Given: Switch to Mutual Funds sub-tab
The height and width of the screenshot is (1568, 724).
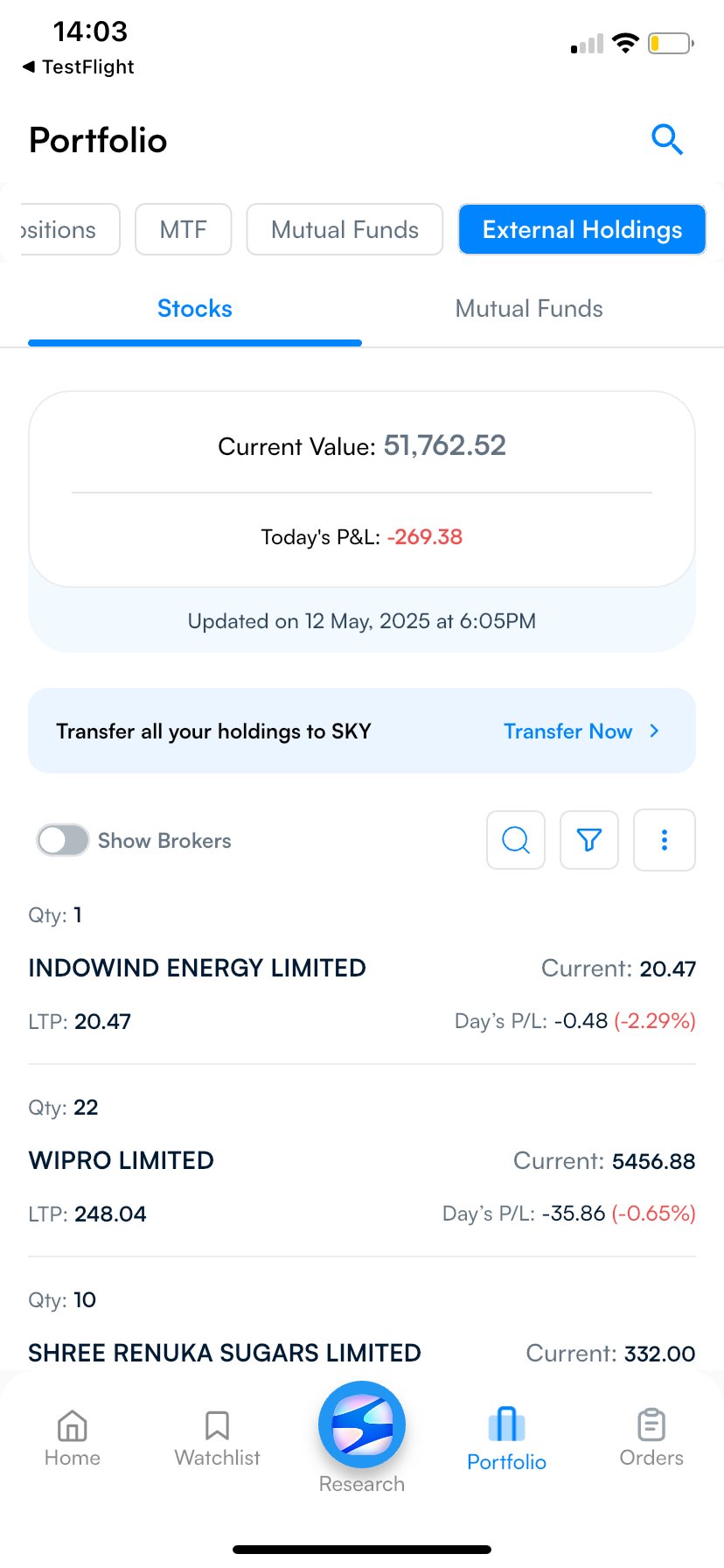Looking at the screenshot, I should point(529,309).
